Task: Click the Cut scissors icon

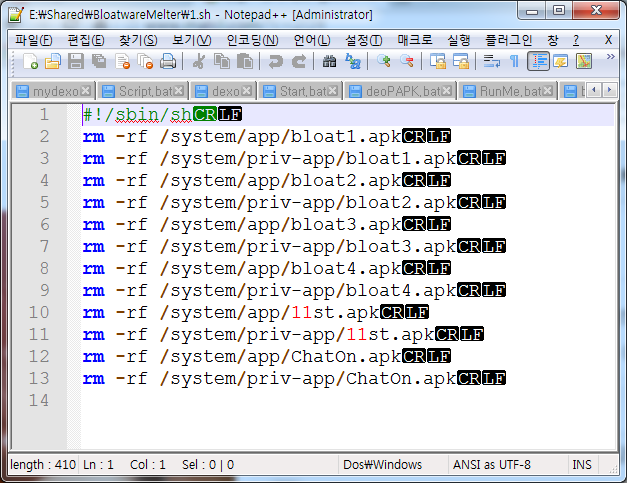Action: click(199, 62)
